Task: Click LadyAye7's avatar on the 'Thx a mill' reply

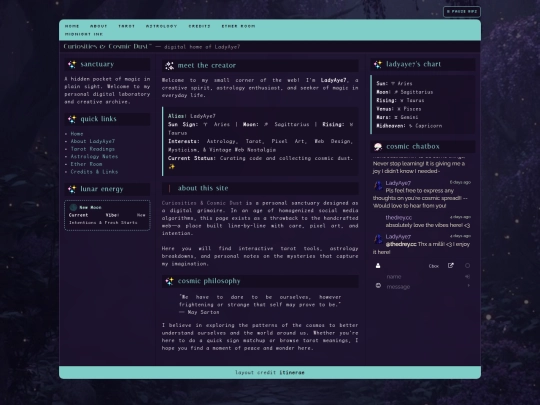Action: 378,239
